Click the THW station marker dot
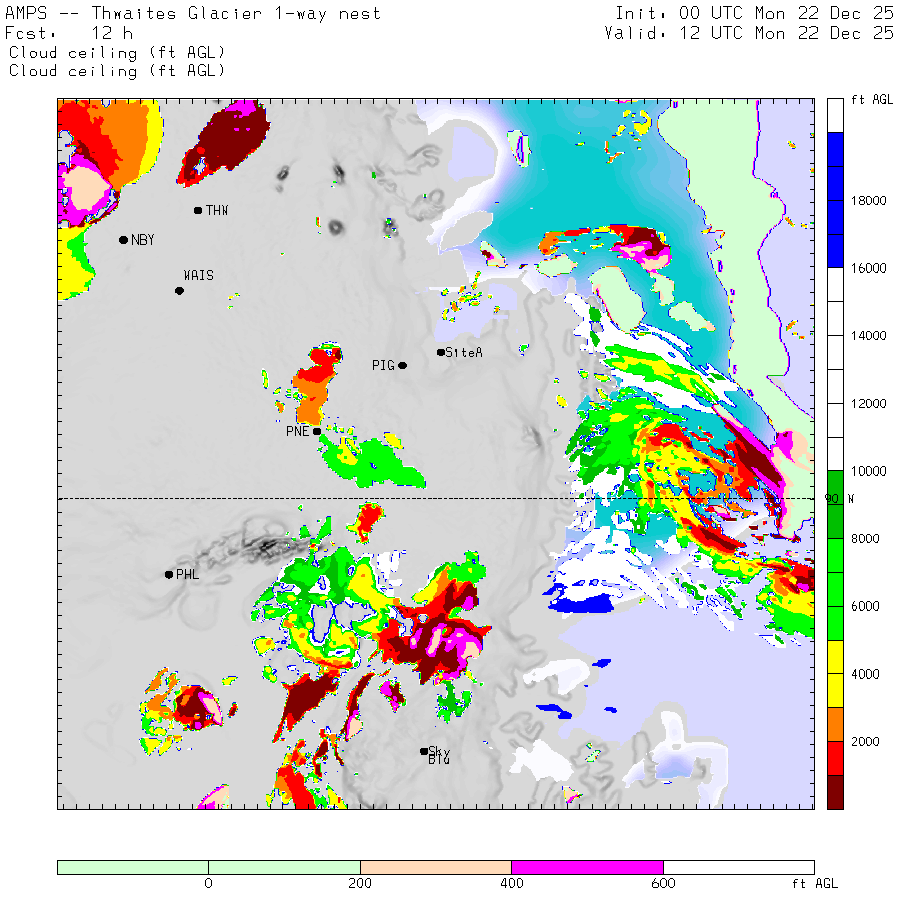Image resolution: width=900 pixels, height=900 pixels. coord(198,211)
